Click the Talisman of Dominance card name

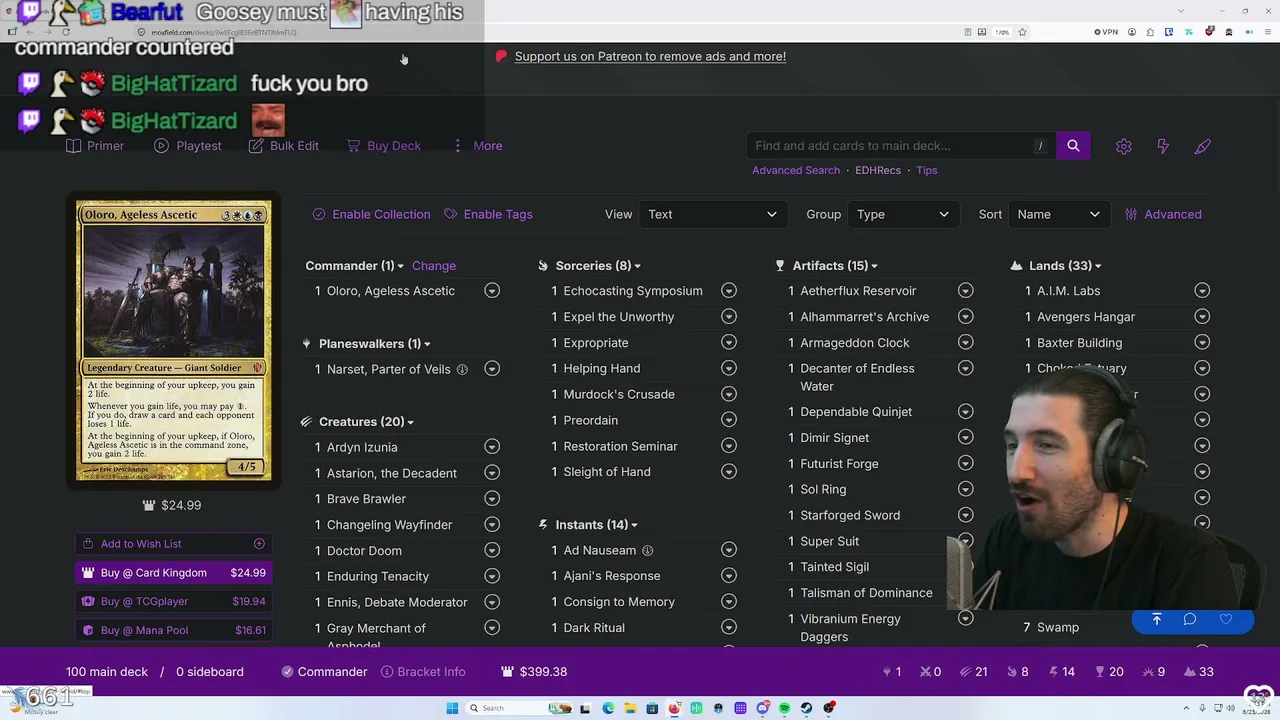pos(866,593)
